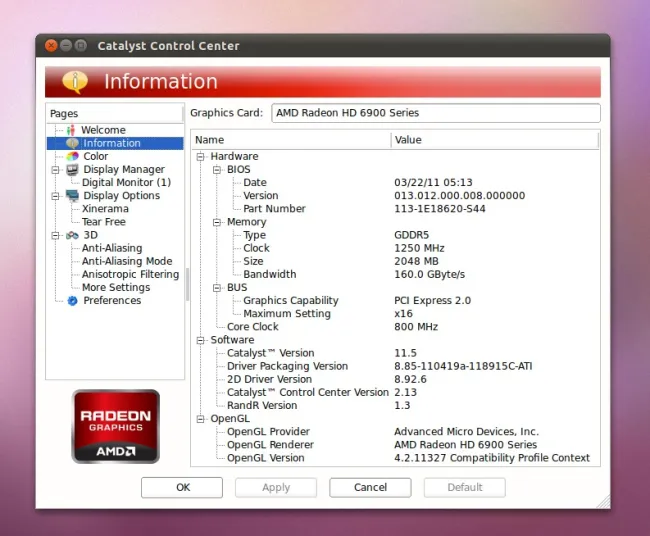Select the OpenGL Renderer row
This screenshot has height=536, width=650.
click(395, 445)
